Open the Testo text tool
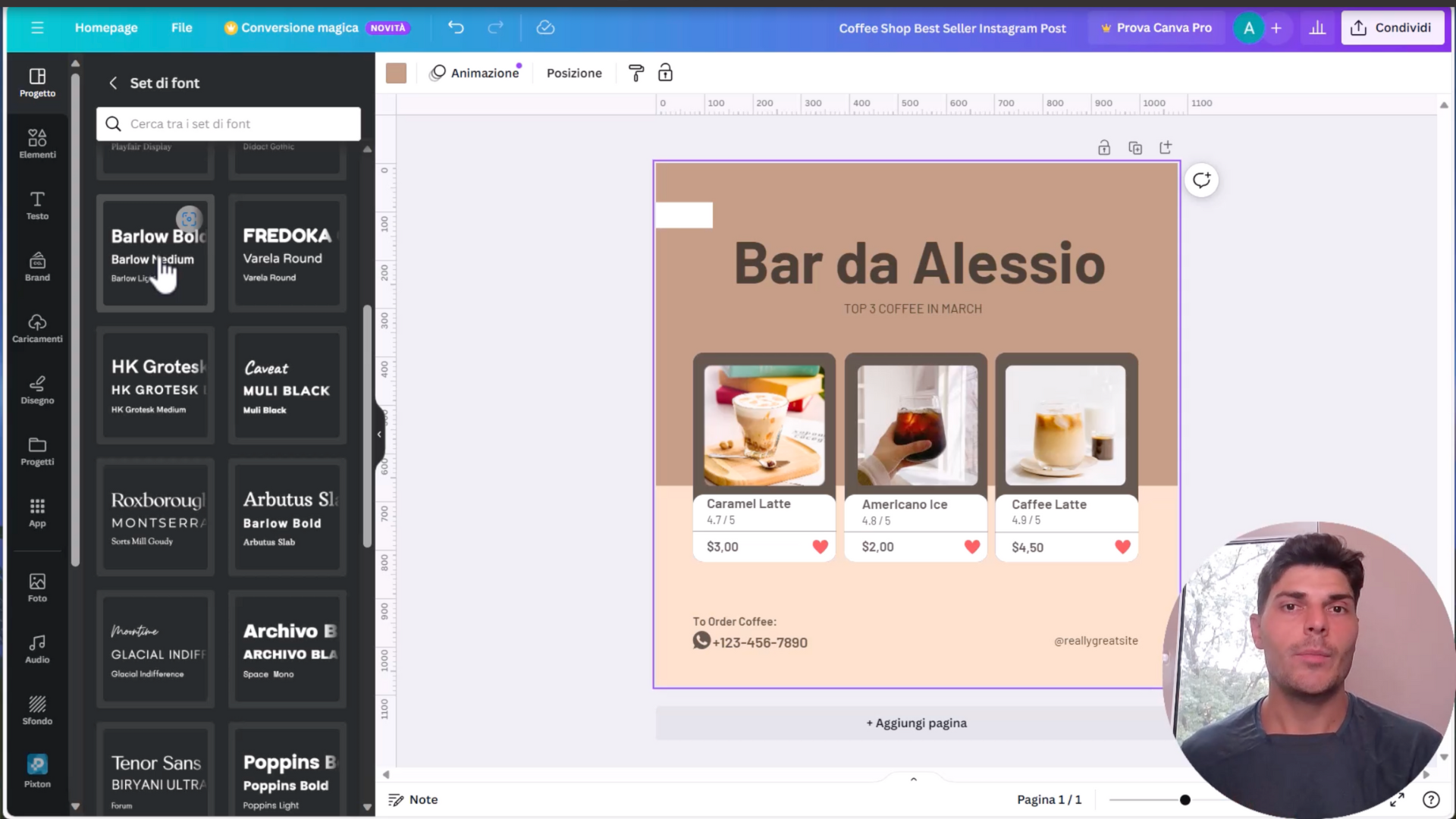Image resolution: width=1456 pixels, height=819 pixels. click(x=37, y=205)
